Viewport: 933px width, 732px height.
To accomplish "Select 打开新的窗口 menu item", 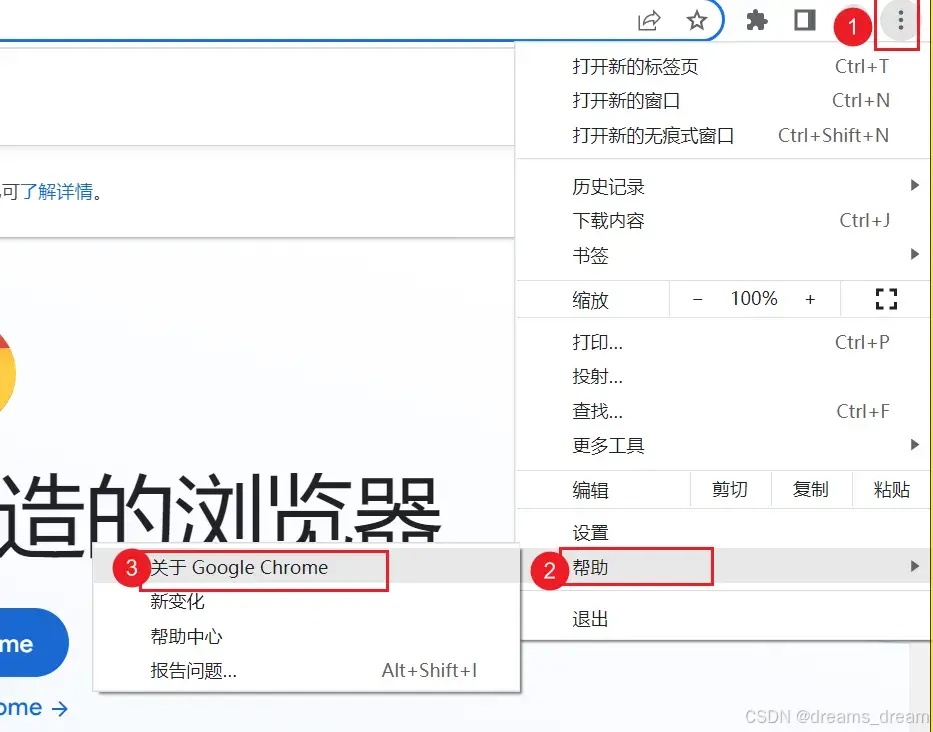I will (x=724, y=101).
